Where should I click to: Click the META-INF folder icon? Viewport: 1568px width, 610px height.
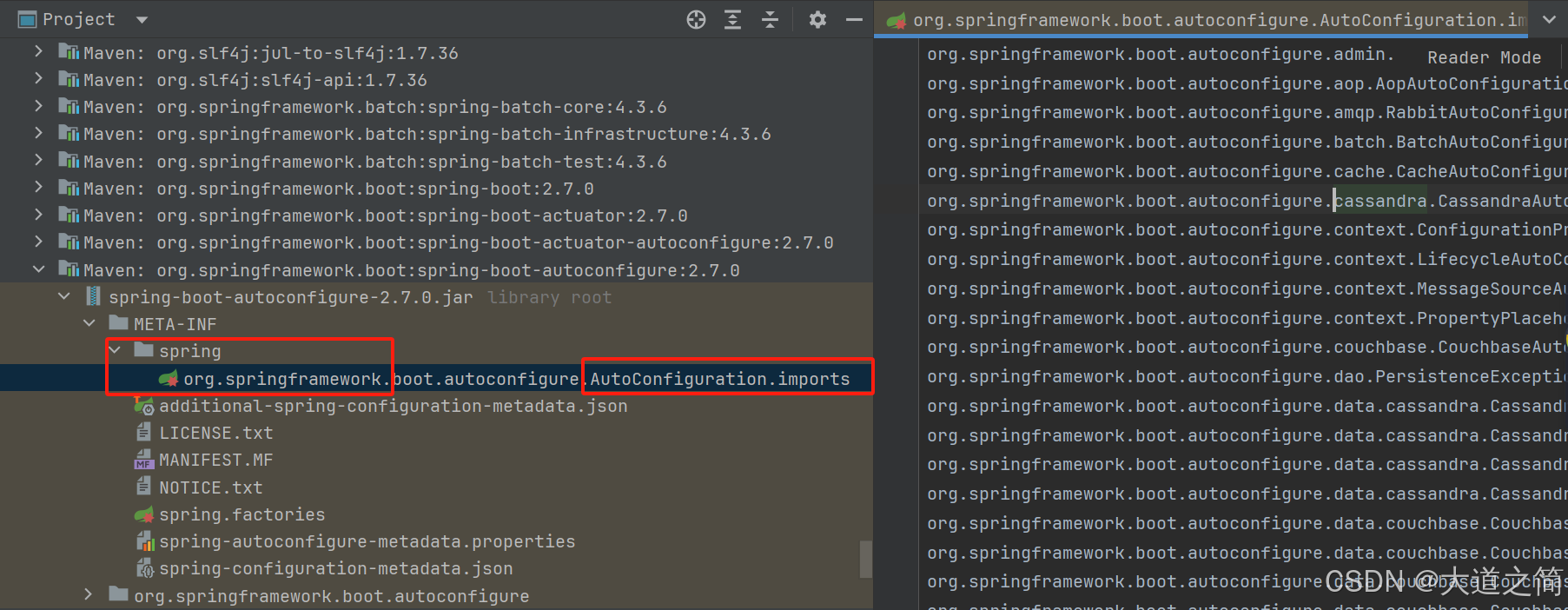point(118,323)
